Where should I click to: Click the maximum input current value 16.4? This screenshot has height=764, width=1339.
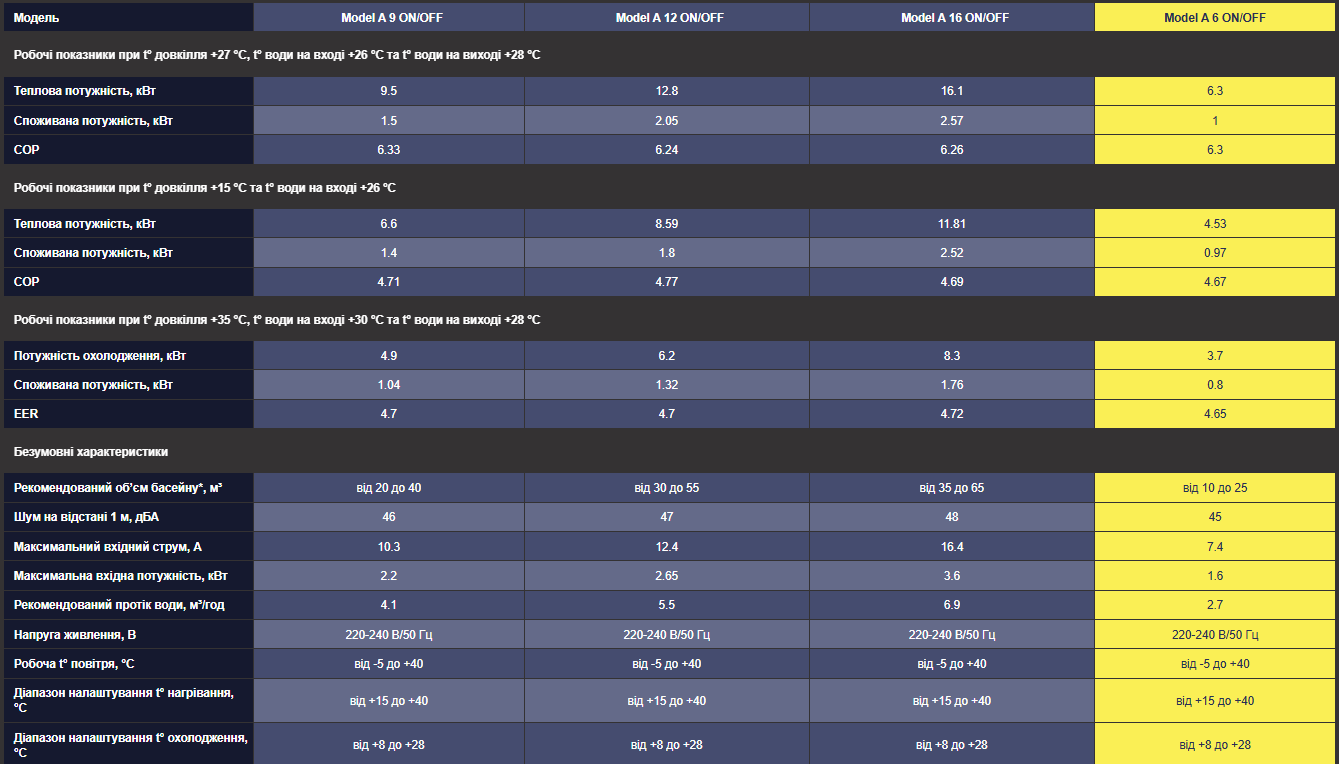click(x=952, y=547)
